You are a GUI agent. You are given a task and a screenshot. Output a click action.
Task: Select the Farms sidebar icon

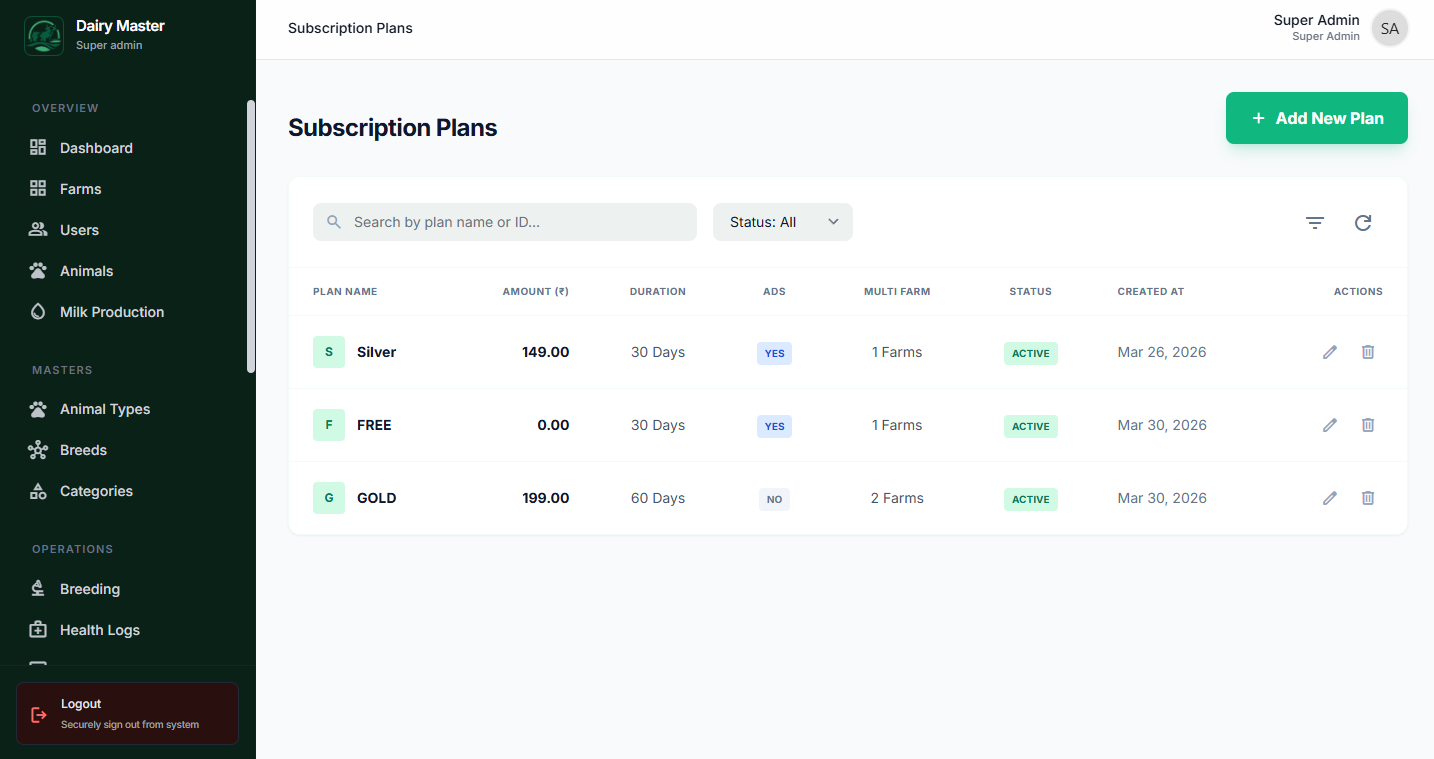coord(38,188)
